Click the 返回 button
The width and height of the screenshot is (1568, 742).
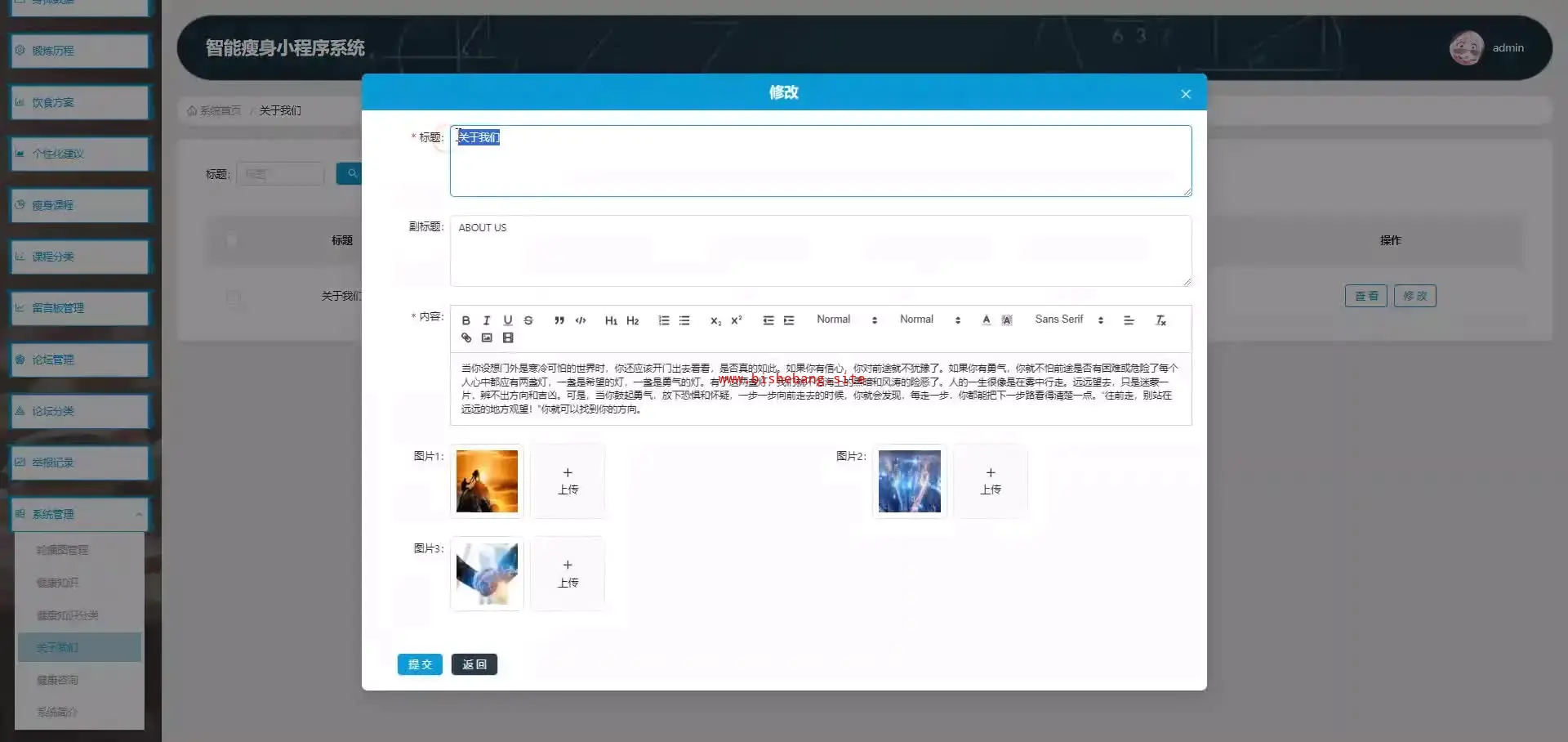point(474,664)
